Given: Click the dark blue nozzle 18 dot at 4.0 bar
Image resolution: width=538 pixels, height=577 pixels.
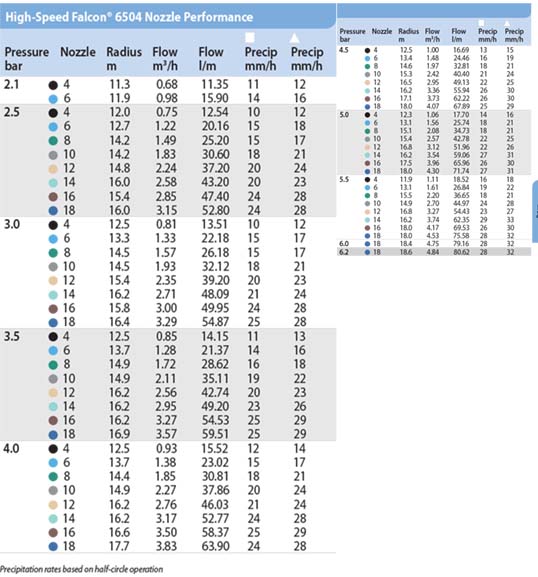Looking at the screenshot, I should [x=53, y=547].
